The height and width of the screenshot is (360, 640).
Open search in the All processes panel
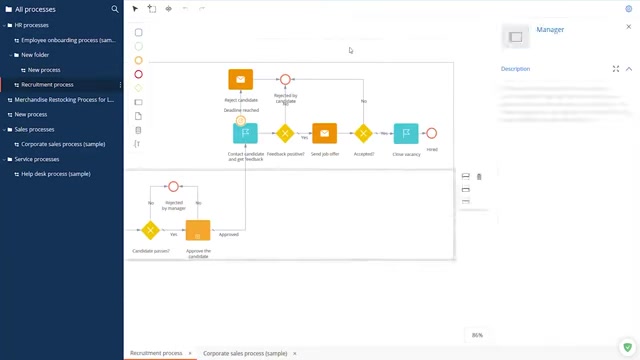tap(115, 9)
